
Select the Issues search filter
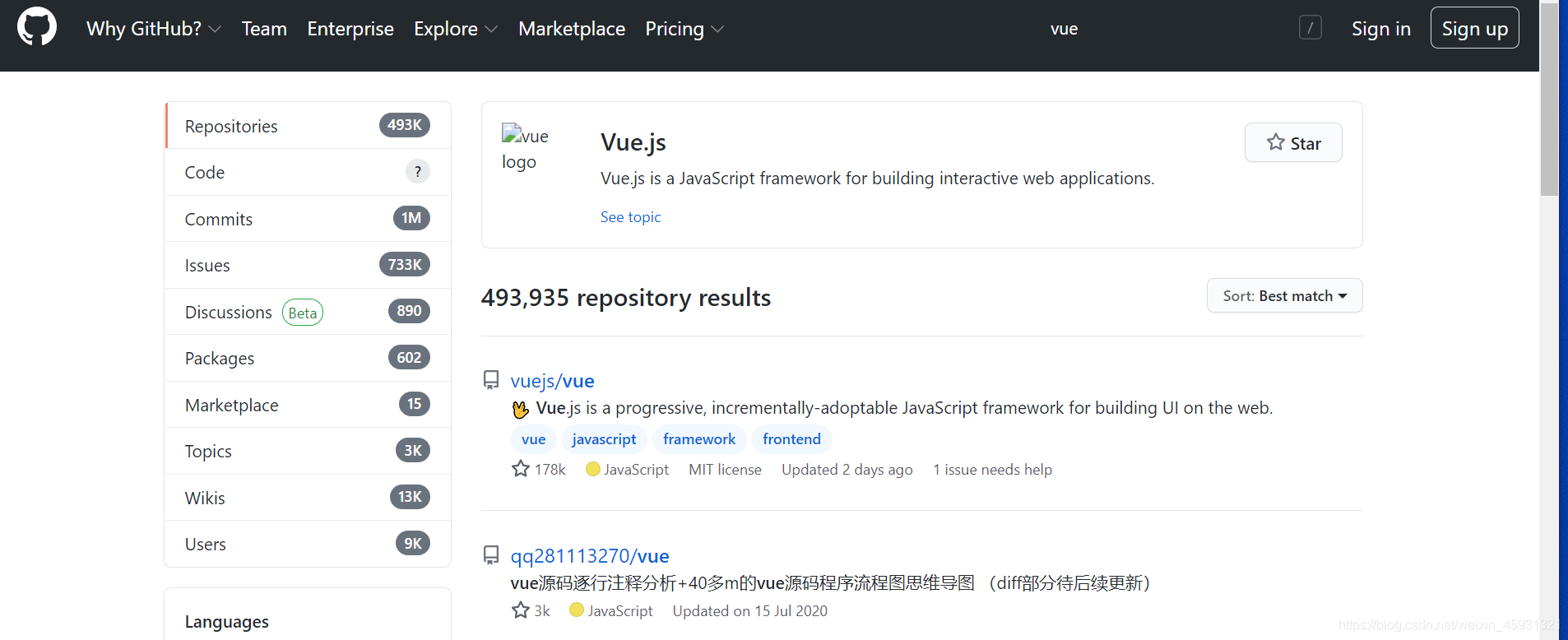pos(308,265)
